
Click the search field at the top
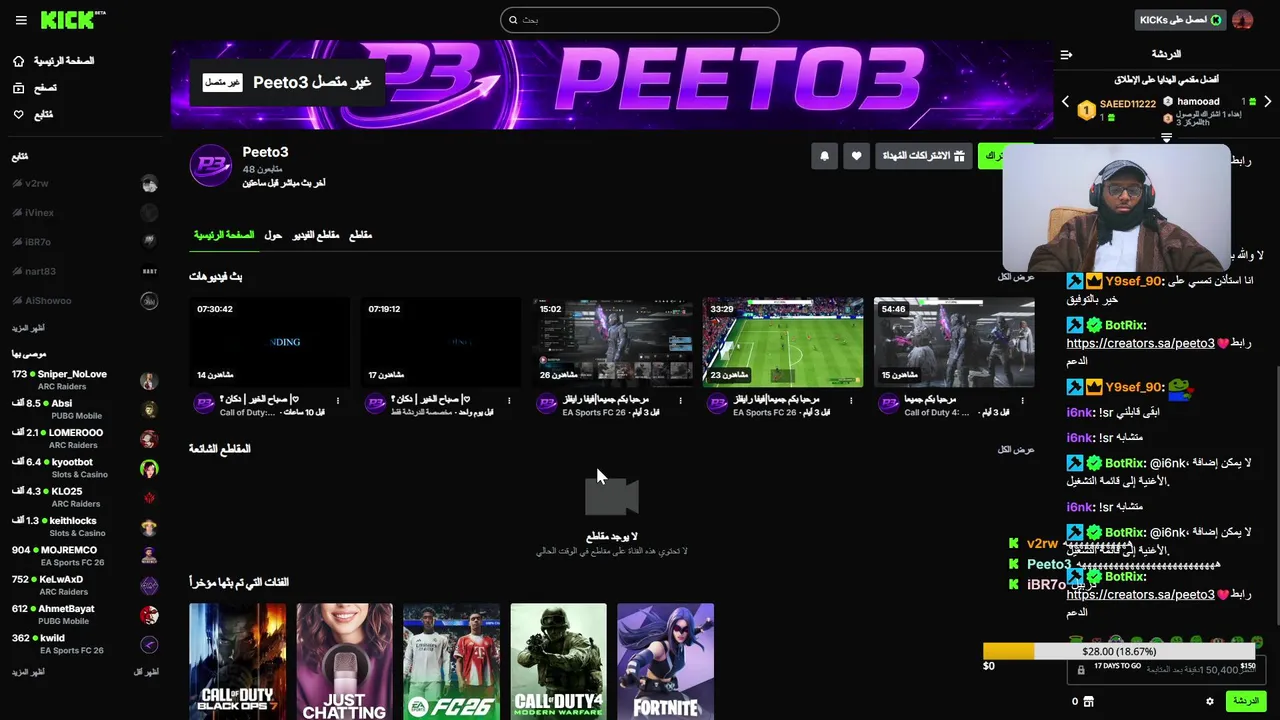pyautogui.click(x=640, y=20)
